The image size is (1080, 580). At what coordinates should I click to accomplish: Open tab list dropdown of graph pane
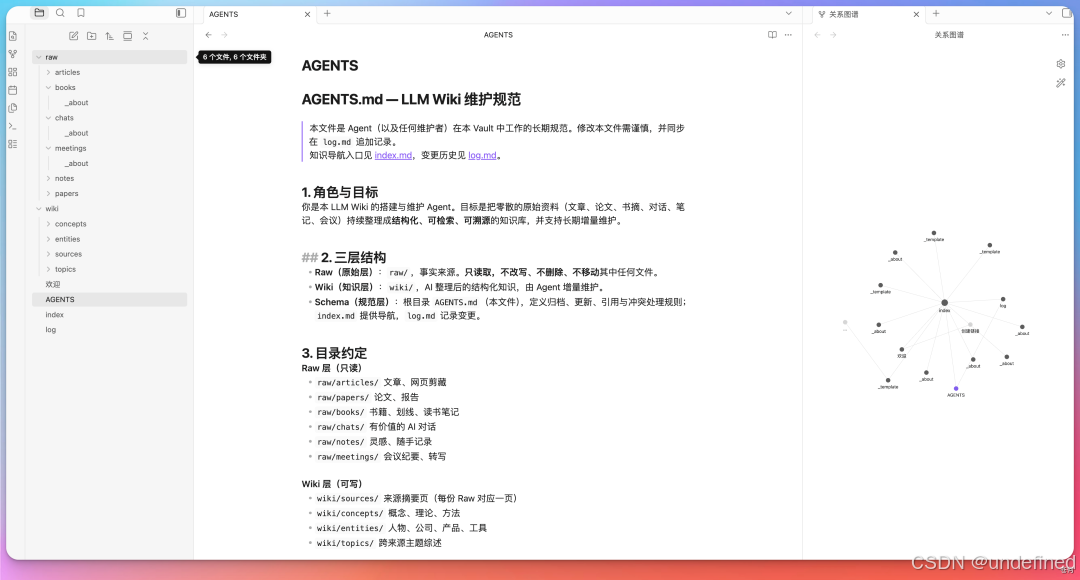click(x=1049, y=13)
